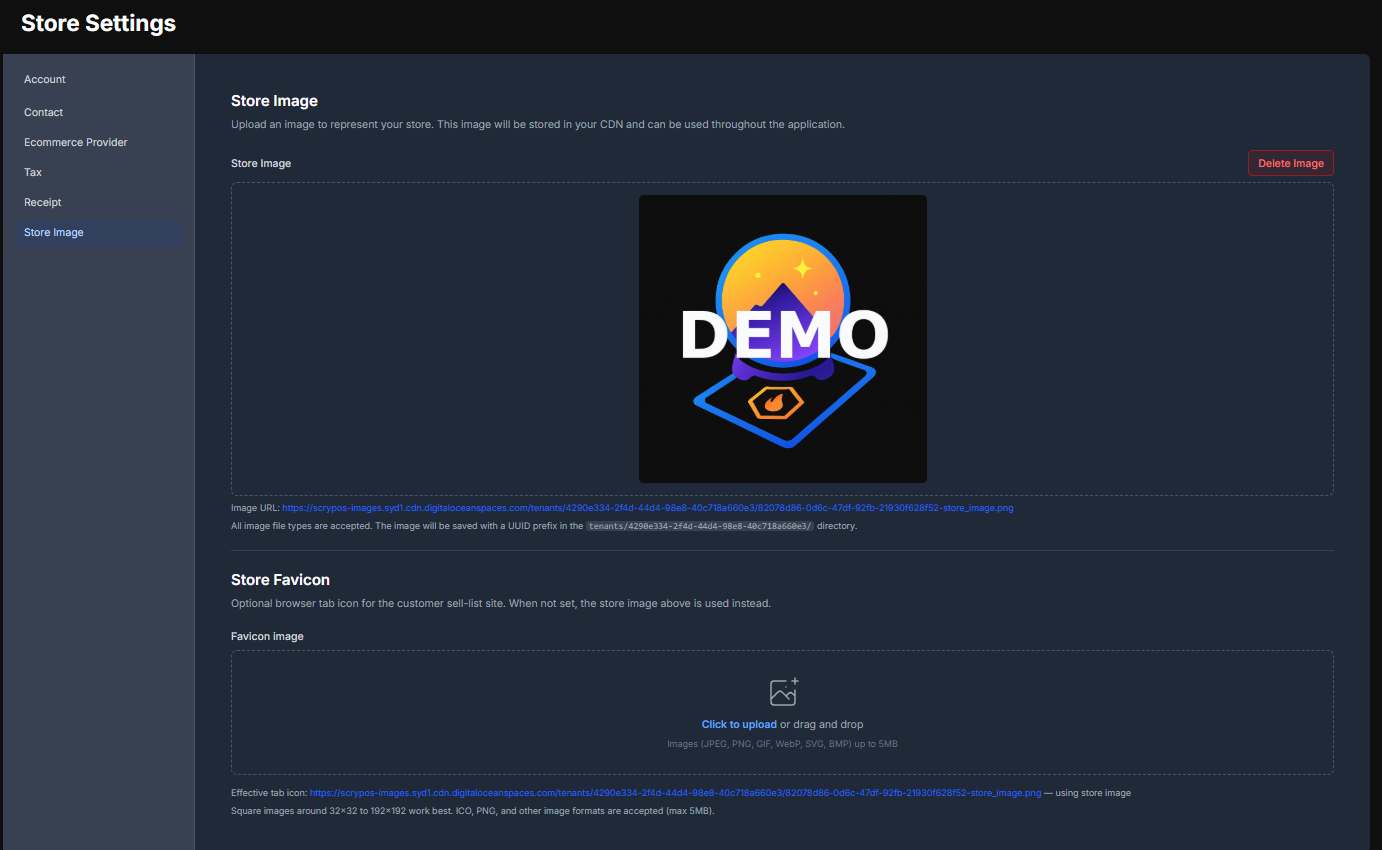This screenshot has height=850, width=1382.
Task: Click the Store Favicon description text
Action: (501, 604)
